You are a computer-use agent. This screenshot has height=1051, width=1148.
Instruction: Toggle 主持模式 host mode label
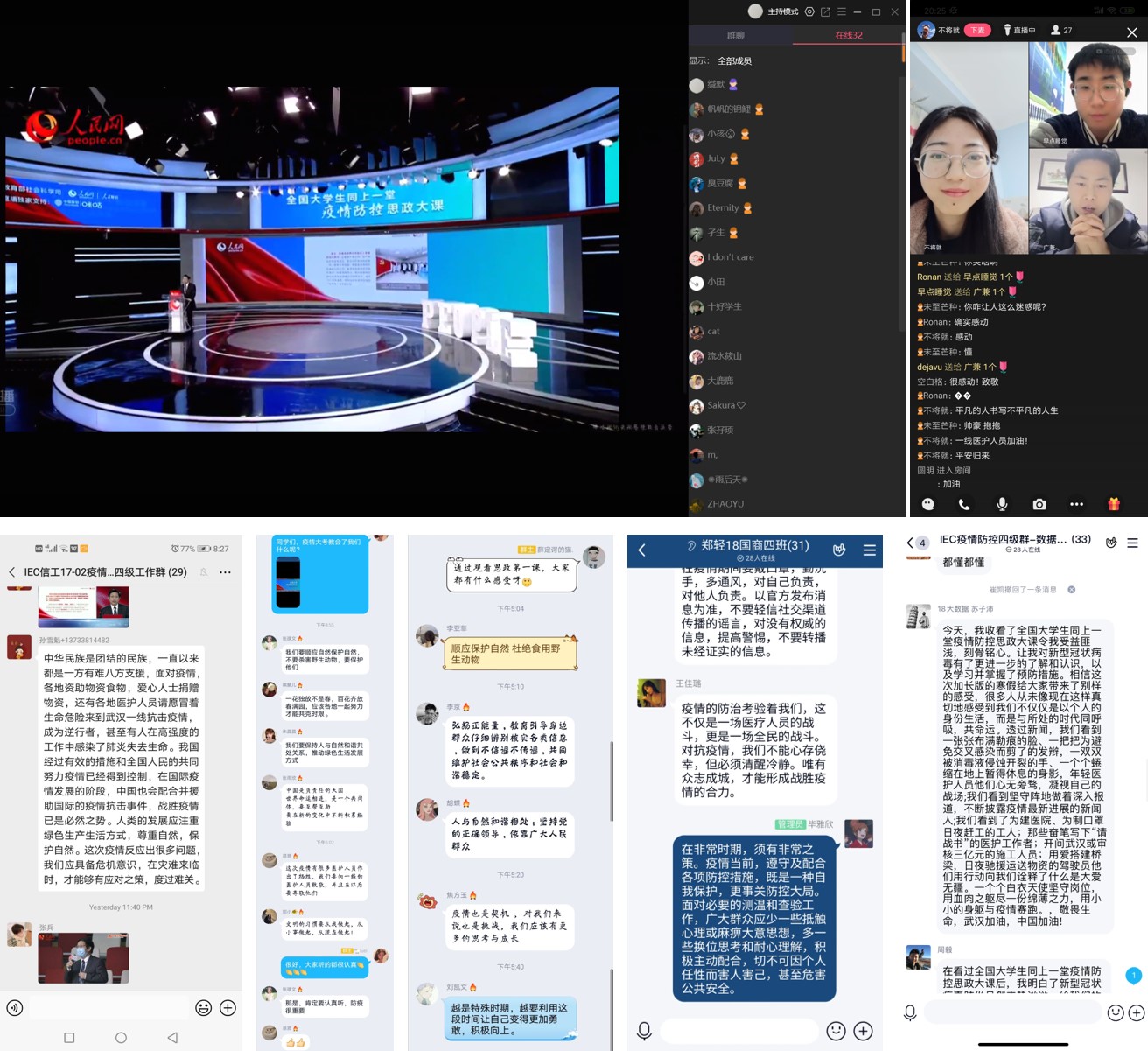(x=782, y=11)
